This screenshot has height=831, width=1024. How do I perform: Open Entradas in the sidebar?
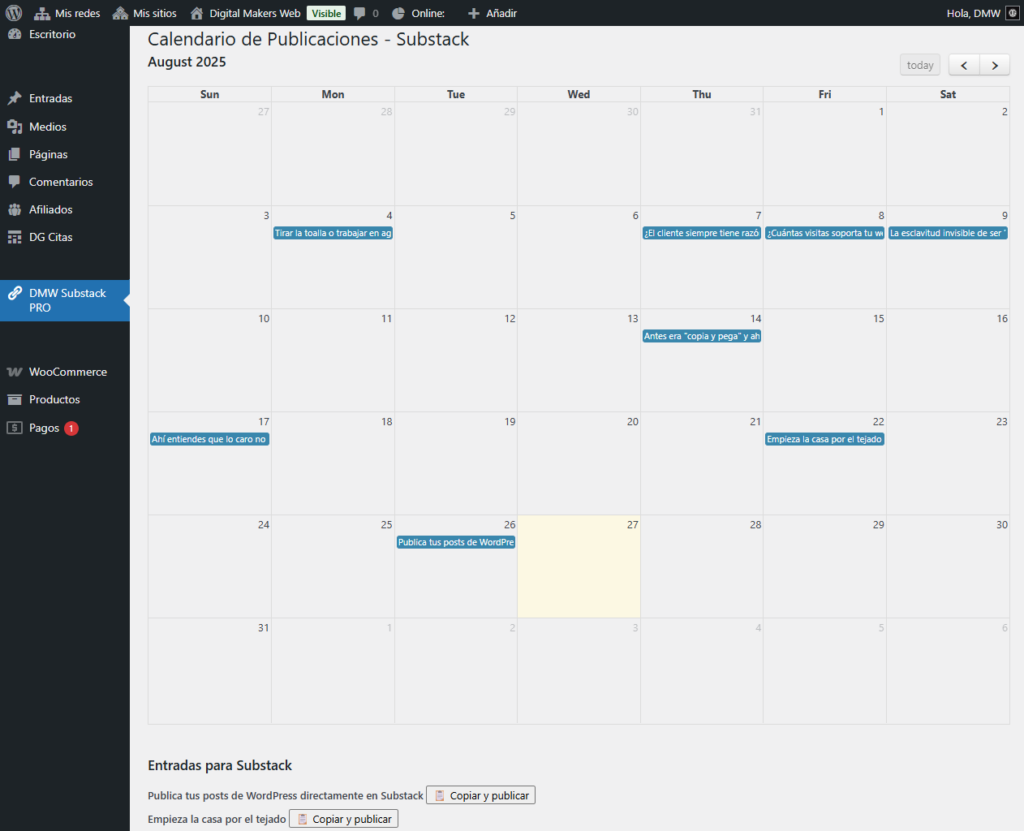point(50,99)
